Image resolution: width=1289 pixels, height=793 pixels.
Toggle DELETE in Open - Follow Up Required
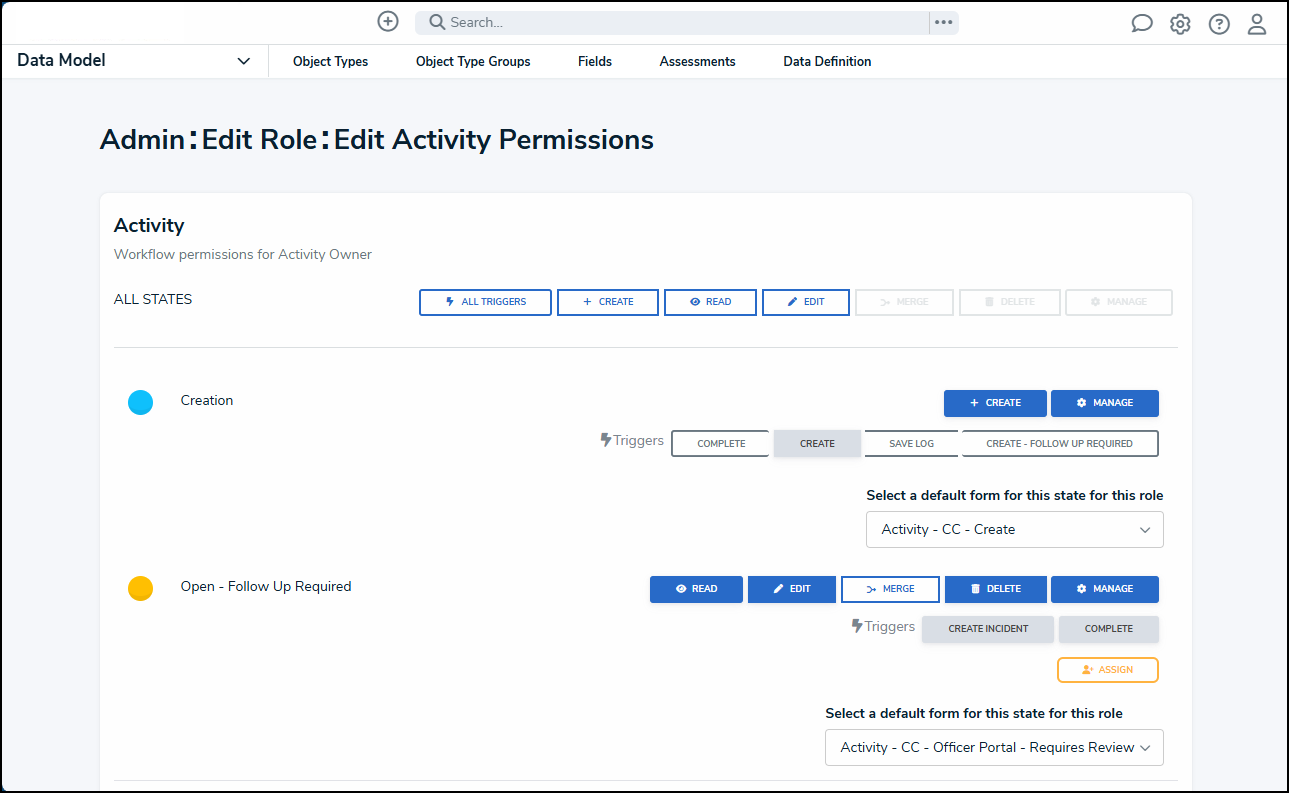click(996, 589)
